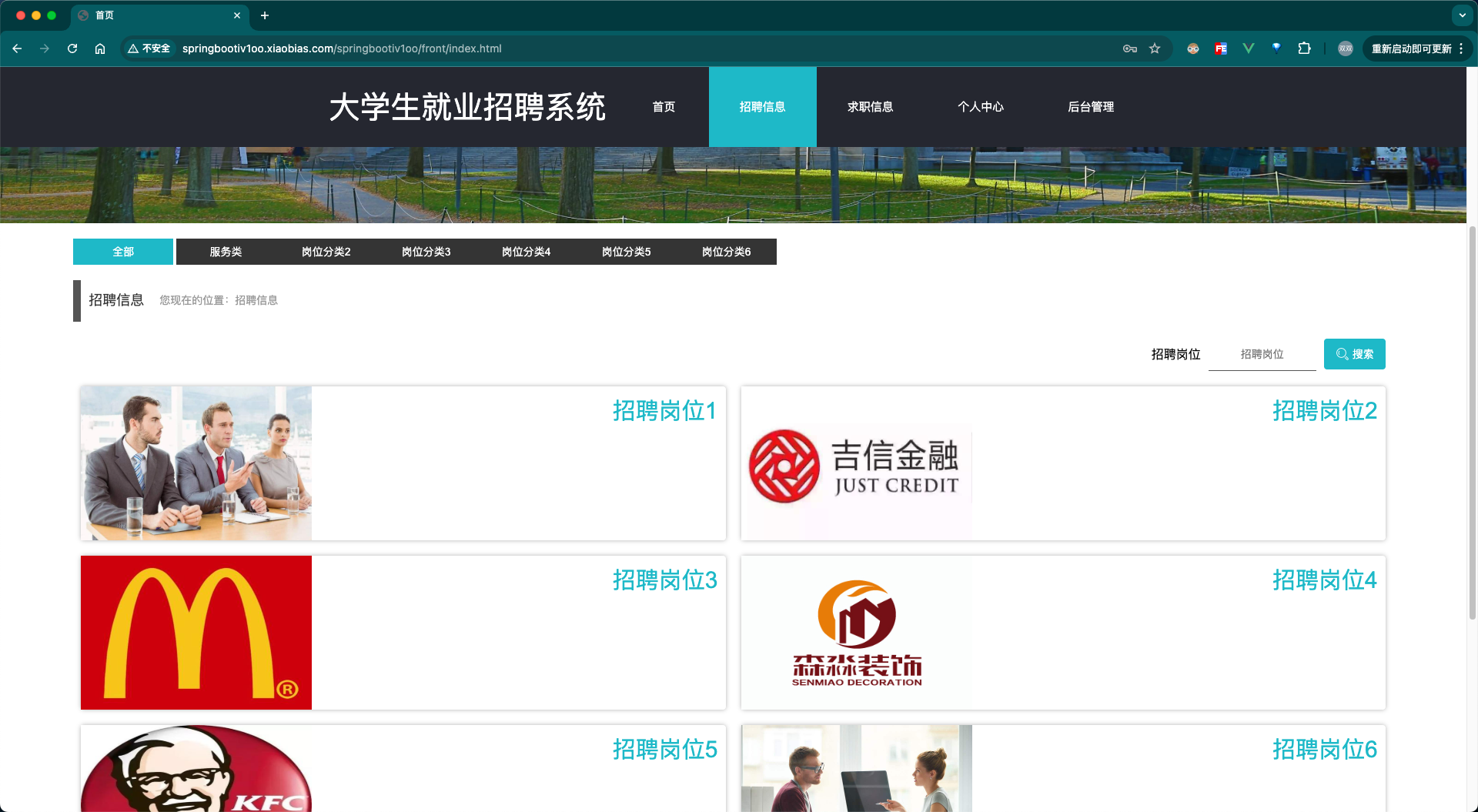Image resolution: width=1478 pixels, height=812 pixels.
Task: Go back using browser back arrow
Action: (x=17, y=48)
